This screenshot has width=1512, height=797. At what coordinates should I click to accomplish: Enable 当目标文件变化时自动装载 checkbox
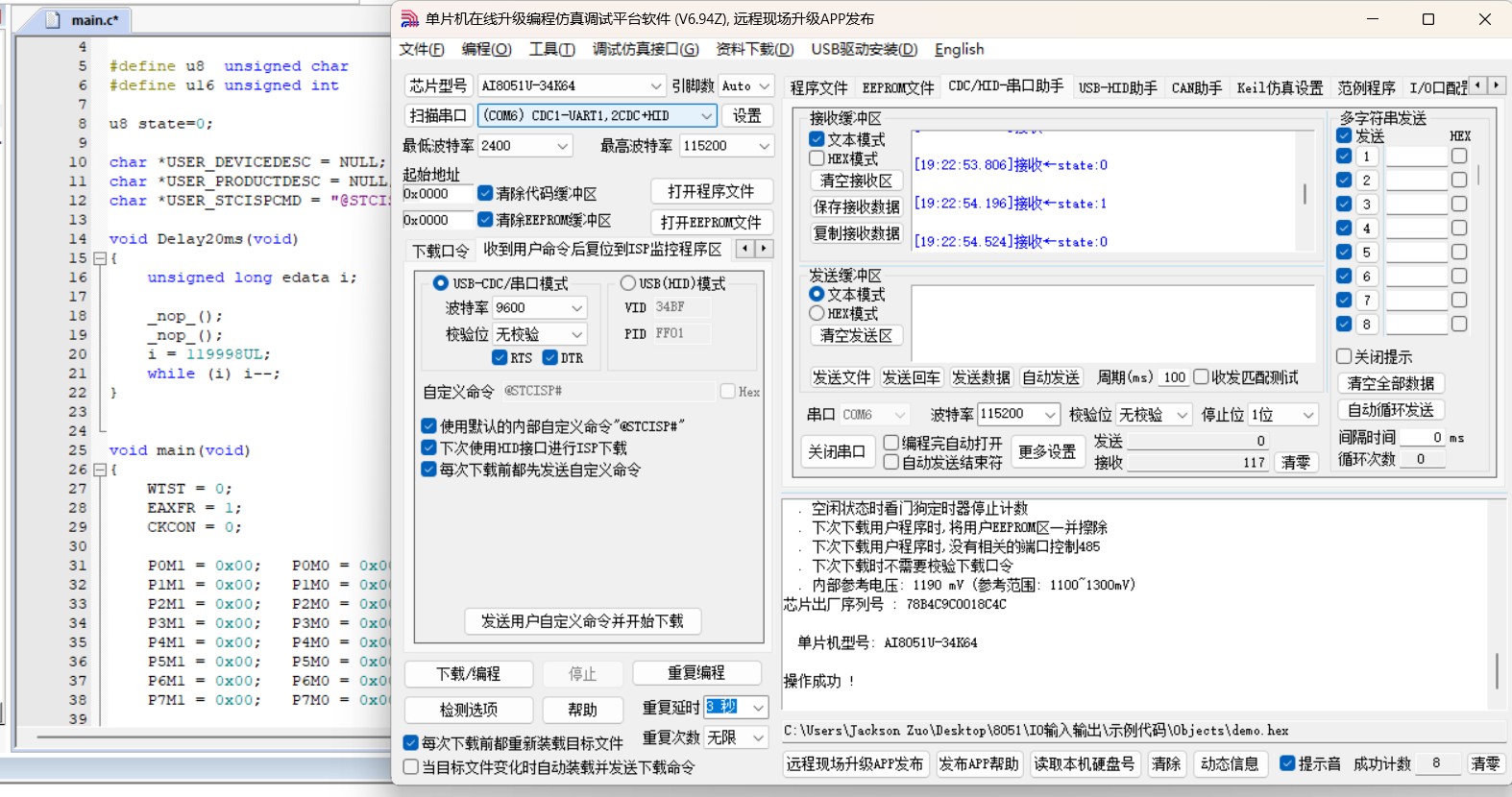click(x=410, y=767)
